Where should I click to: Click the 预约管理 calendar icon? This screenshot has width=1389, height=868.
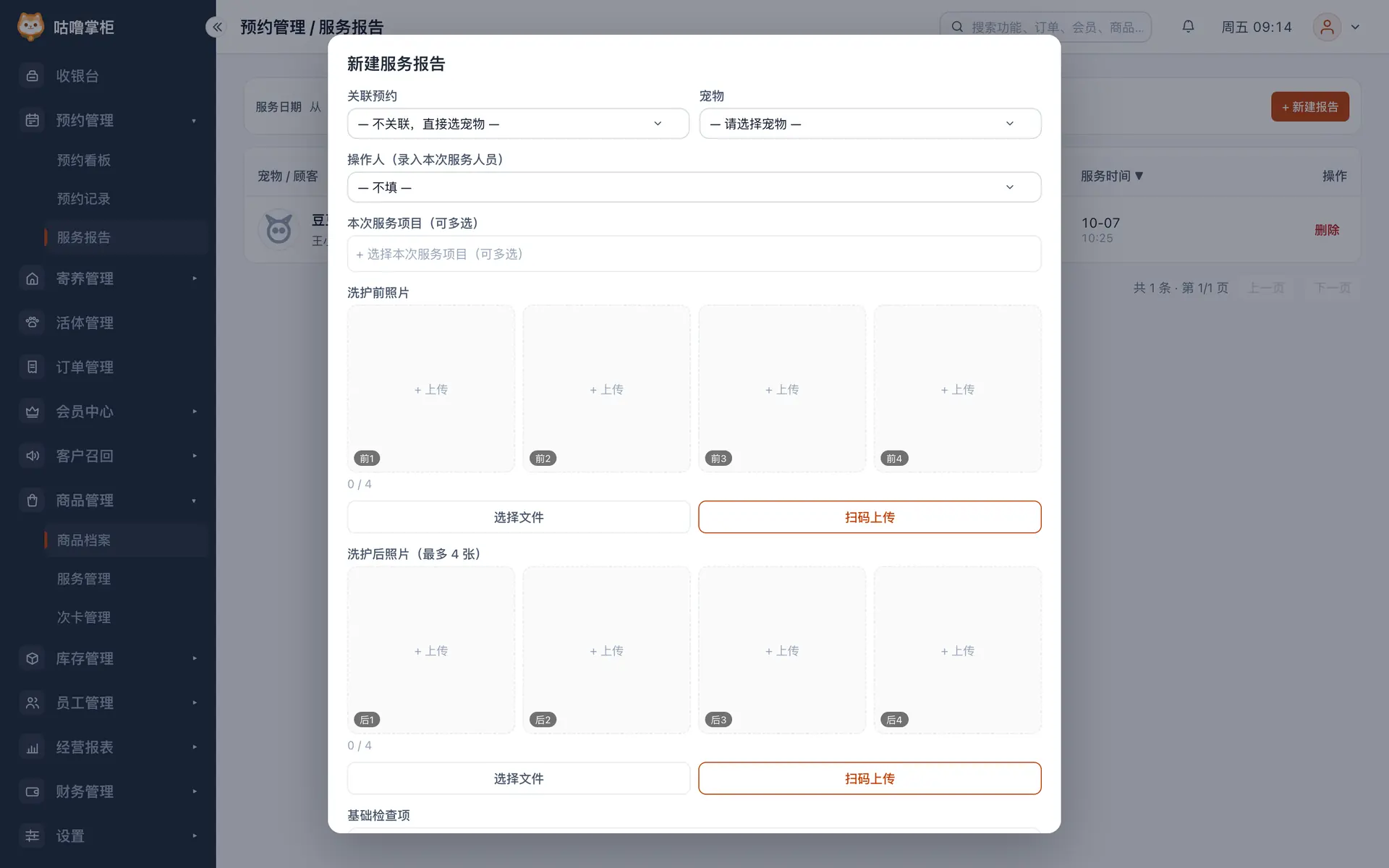(x=33, y=120)
